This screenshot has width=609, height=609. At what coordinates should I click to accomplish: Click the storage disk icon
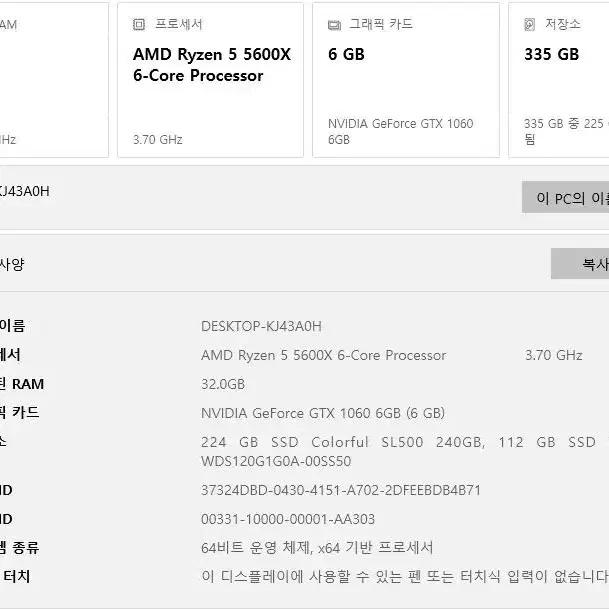pos(529,24)
